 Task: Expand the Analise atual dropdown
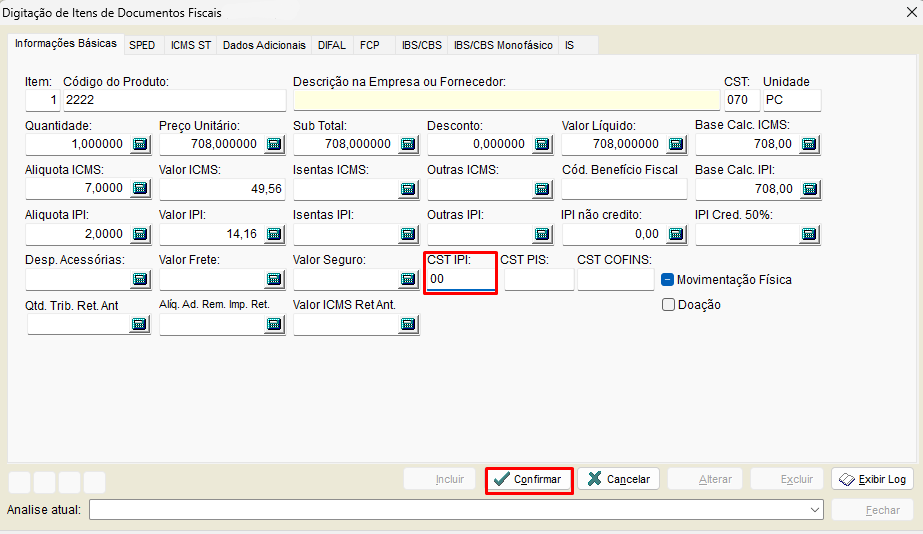816,510
